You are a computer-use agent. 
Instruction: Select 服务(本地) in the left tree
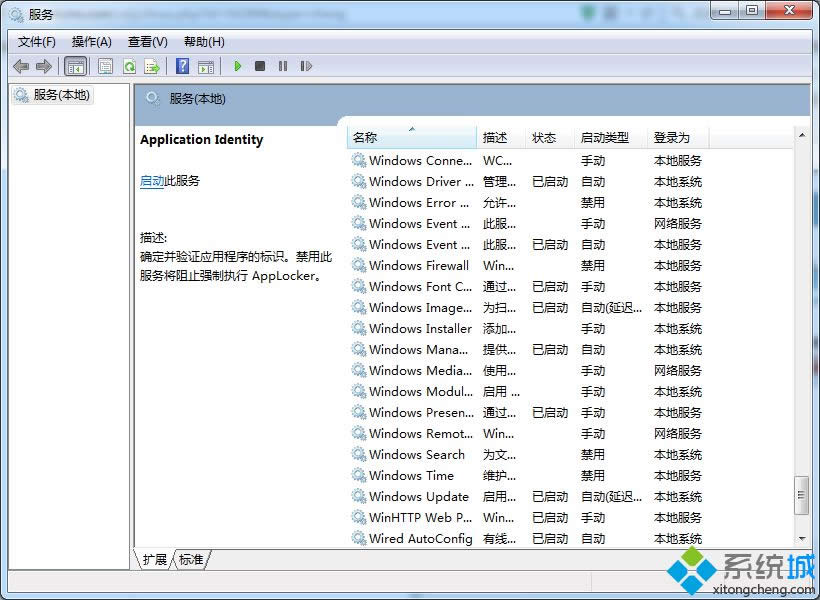click(61, 95)
